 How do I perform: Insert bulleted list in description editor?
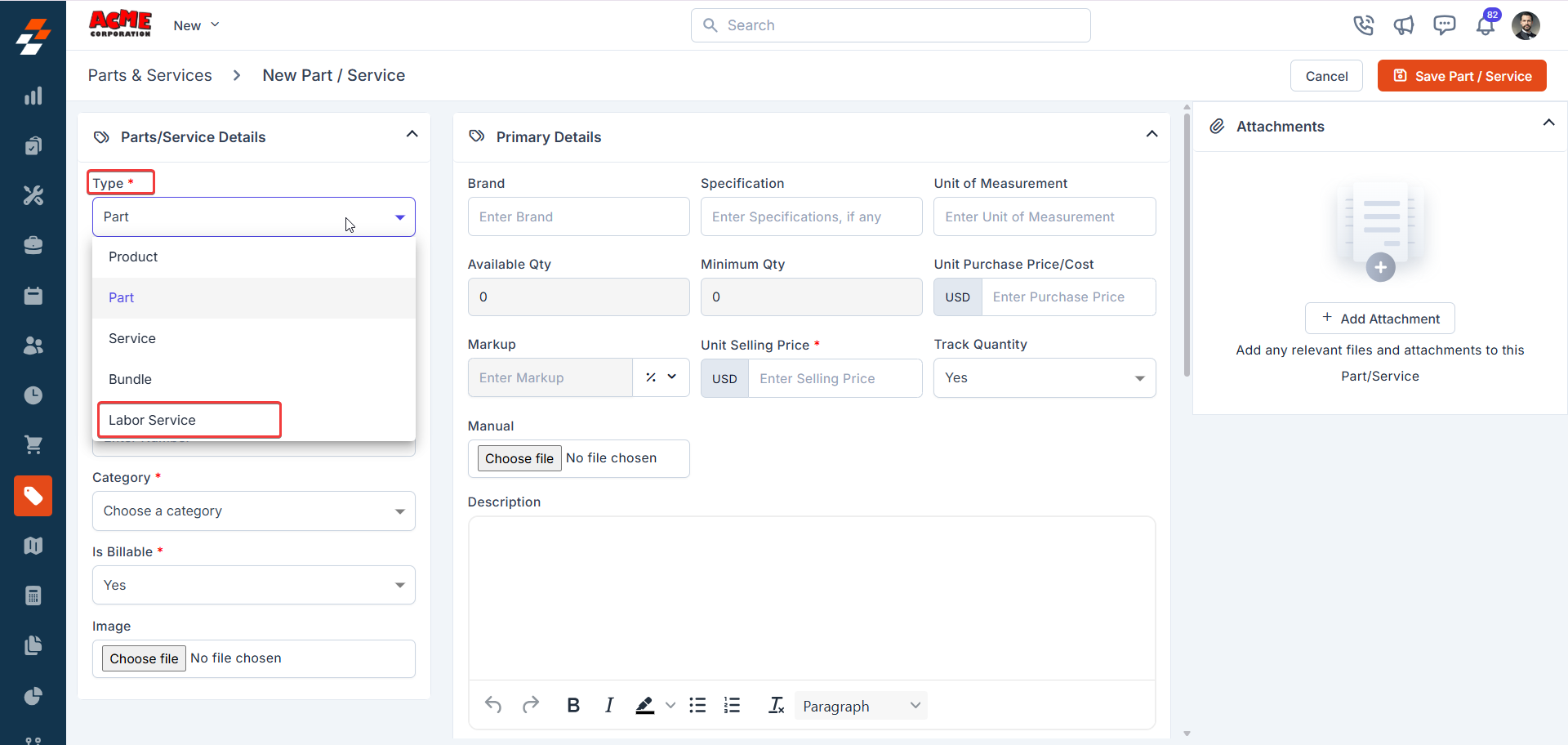697,705
